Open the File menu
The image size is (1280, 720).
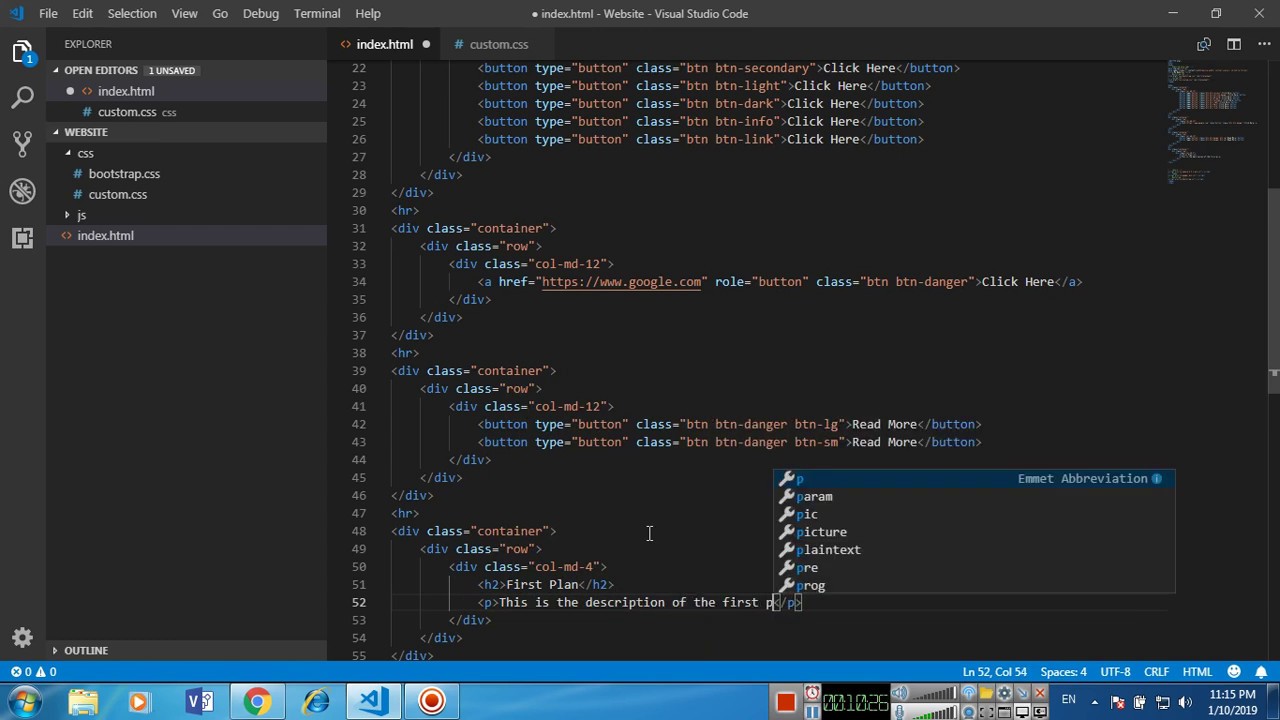(48, 14)
